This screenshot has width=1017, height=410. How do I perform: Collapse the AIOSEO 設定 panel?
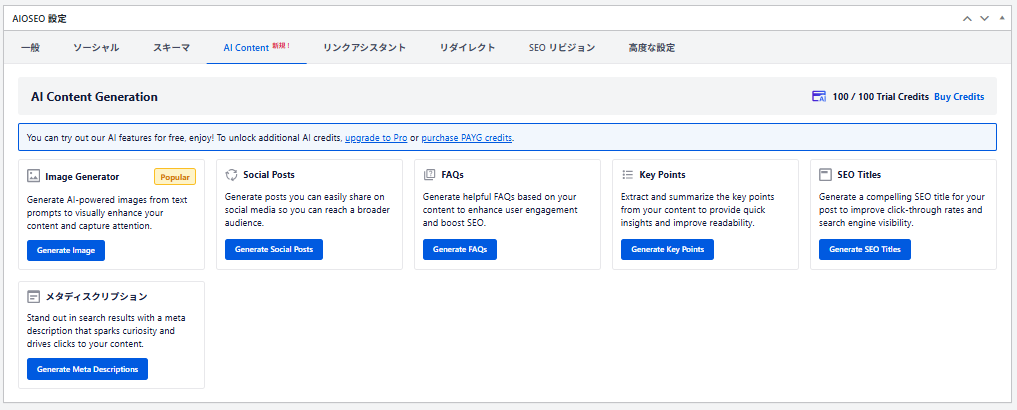(x=1001, y=18)
